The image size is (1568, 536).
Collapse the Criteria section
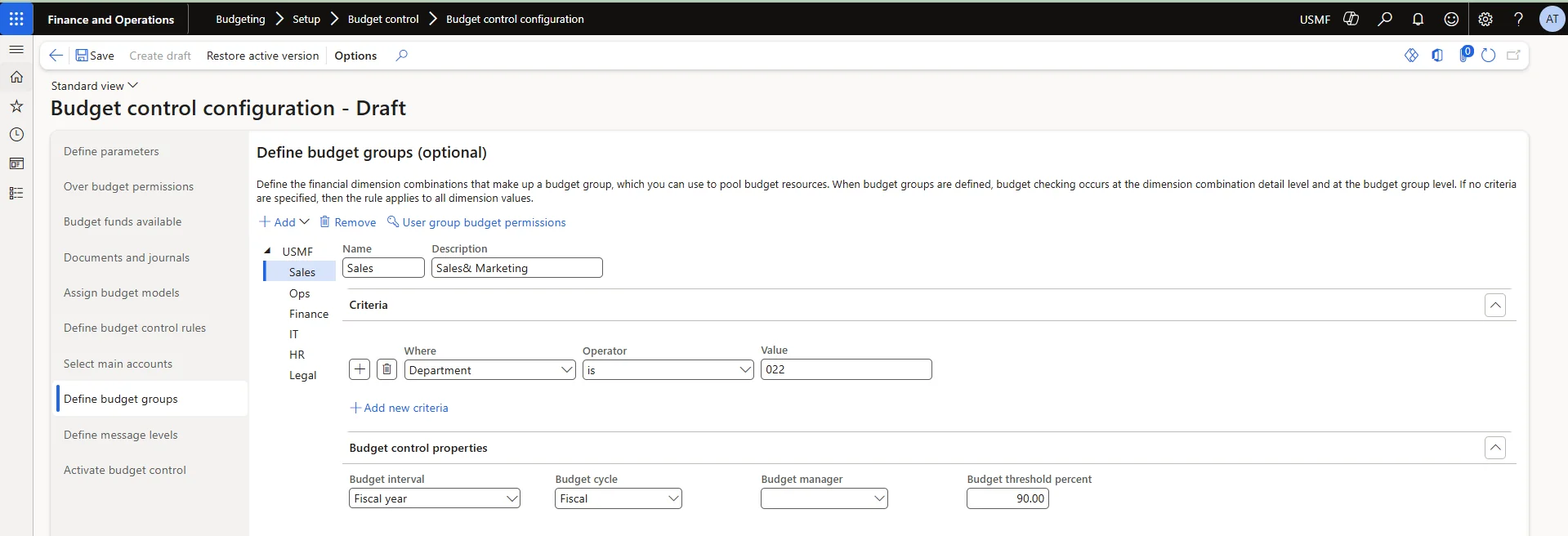click(x=1494, y=305)
